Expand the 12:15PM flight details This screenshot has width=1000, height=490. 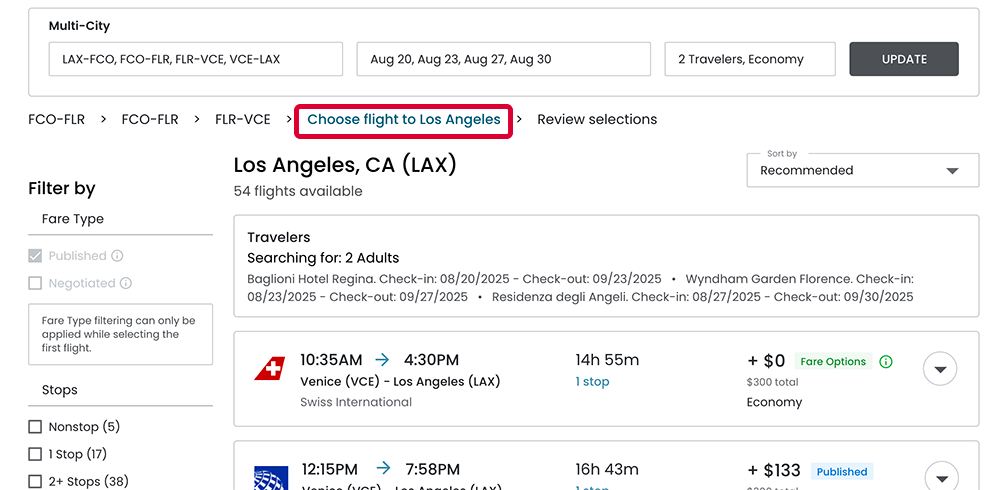coord(940,476)
